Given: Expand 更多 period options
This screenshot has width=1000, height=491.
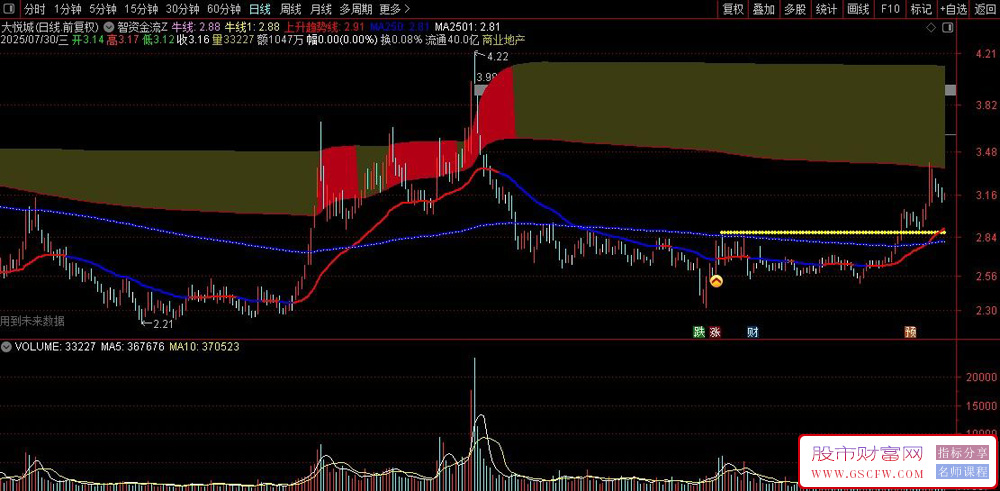Looking at the screenshot, I should click(x=393, y=9).
